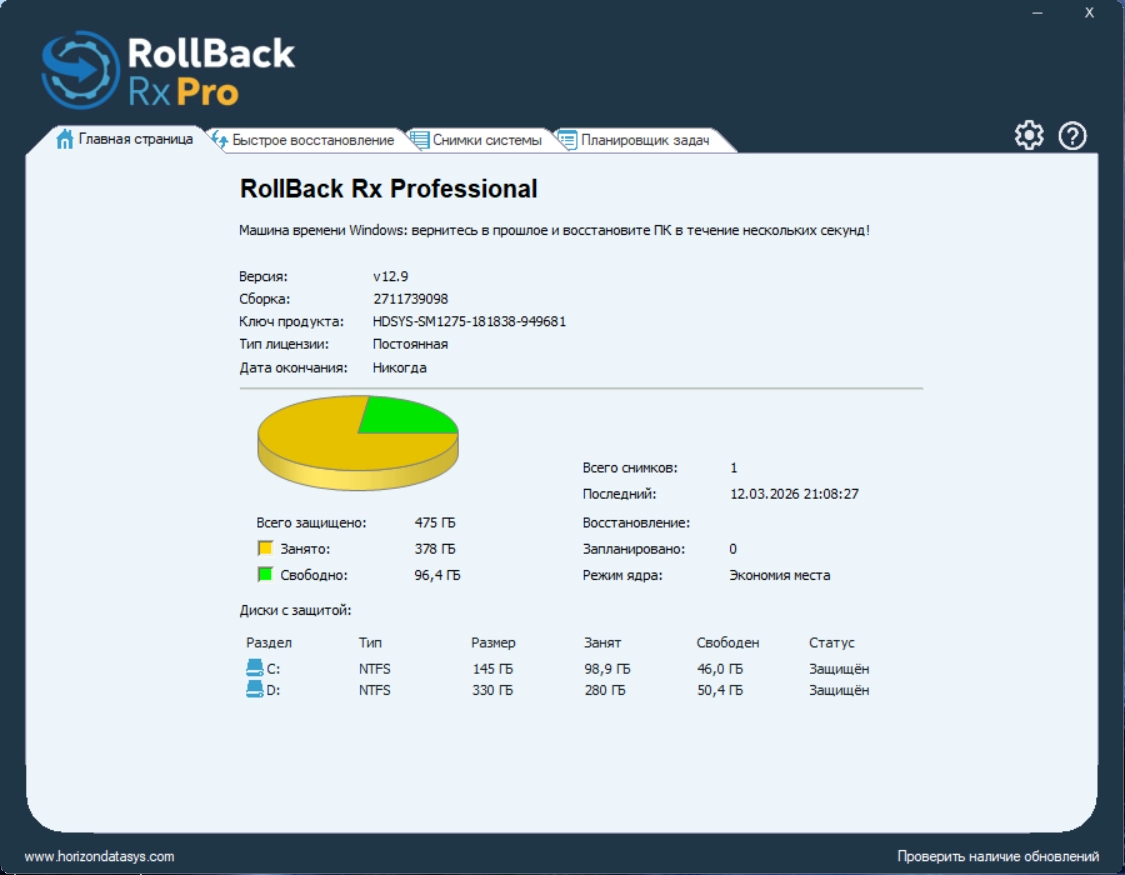Viewport: 1125px width, 875px height.
Task: Click the RollBack Rx Professional heading
Action: [388, 189]
